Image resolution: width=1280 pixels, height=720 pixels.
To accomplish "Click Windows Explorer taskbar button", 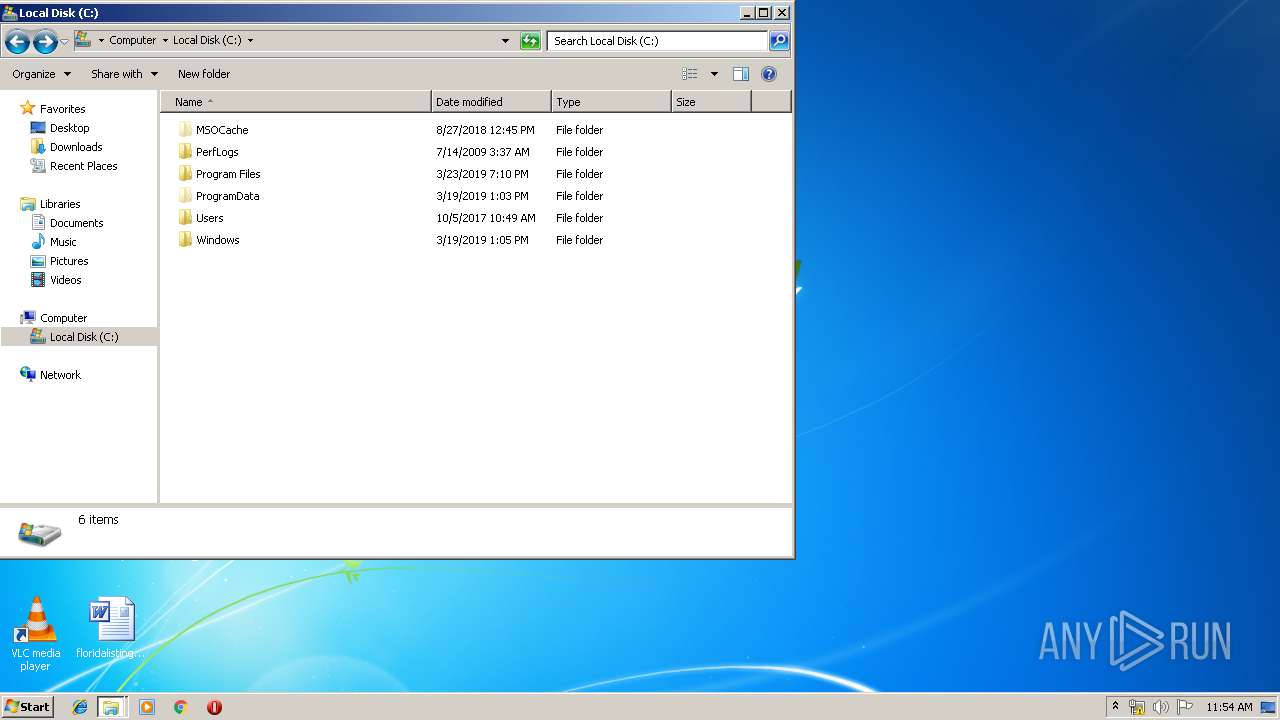I will click(111, 707).
